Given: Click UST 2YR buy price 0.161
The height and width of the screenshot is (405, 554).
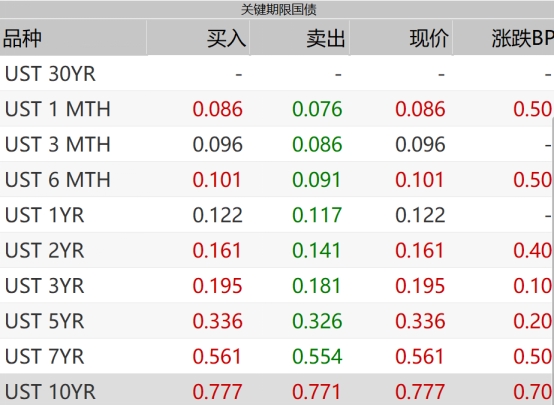Looking at the screenshot, I should point(217,250).
